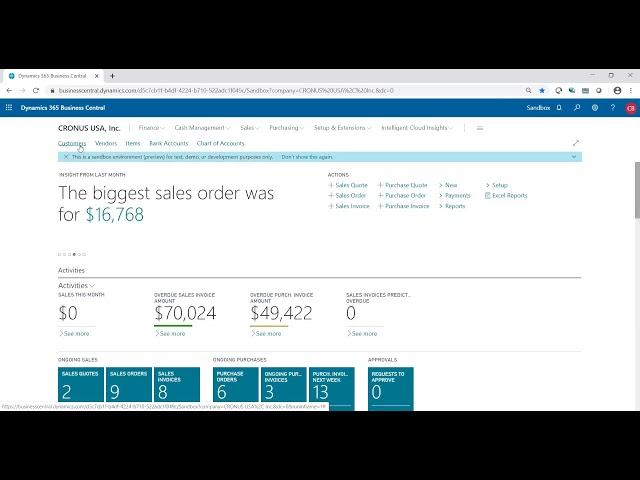
Task: Dismiss the sandbox notification with X
Action: [x=66, y=157]
